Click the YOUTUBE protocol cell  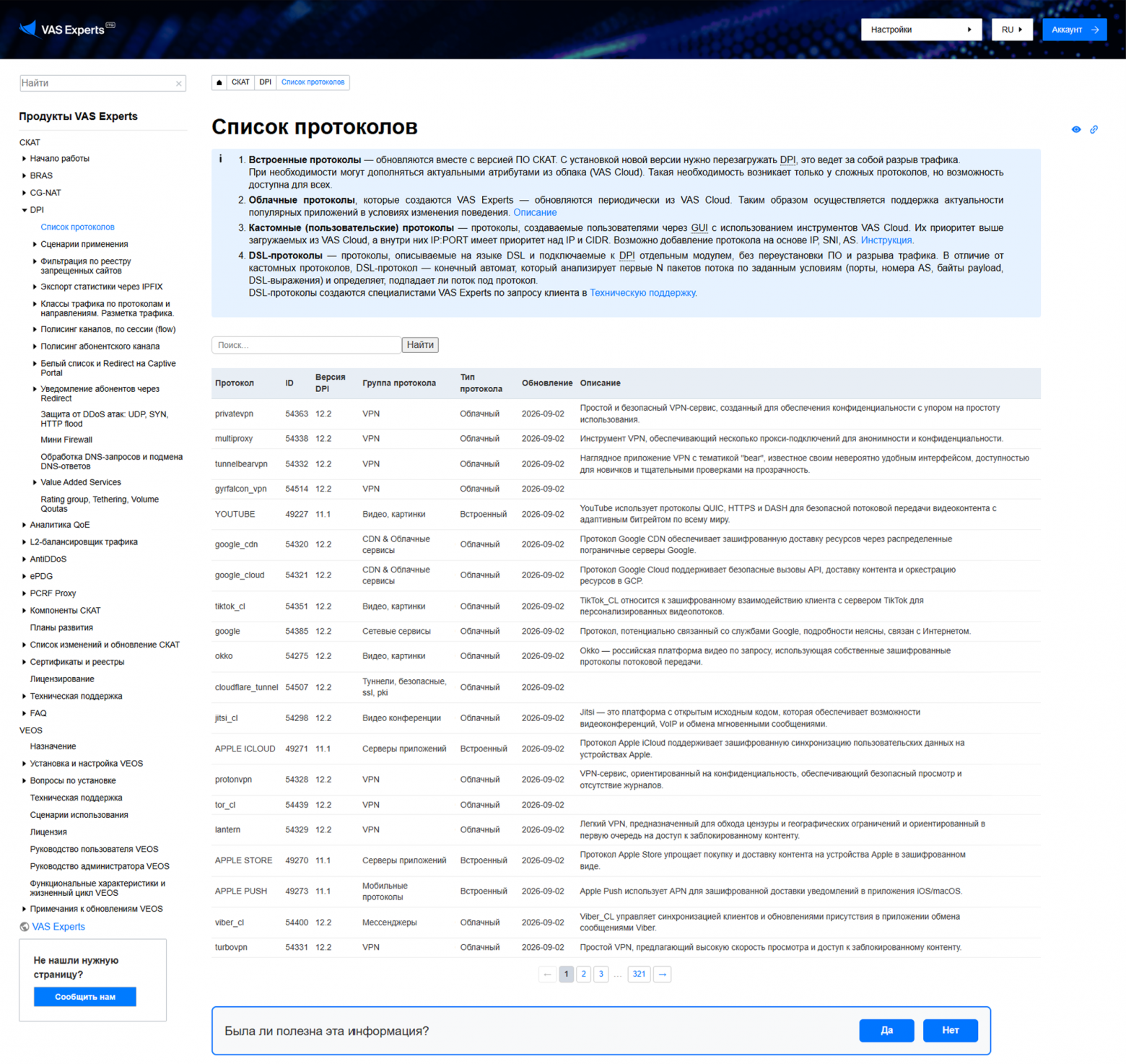(235, 515)
